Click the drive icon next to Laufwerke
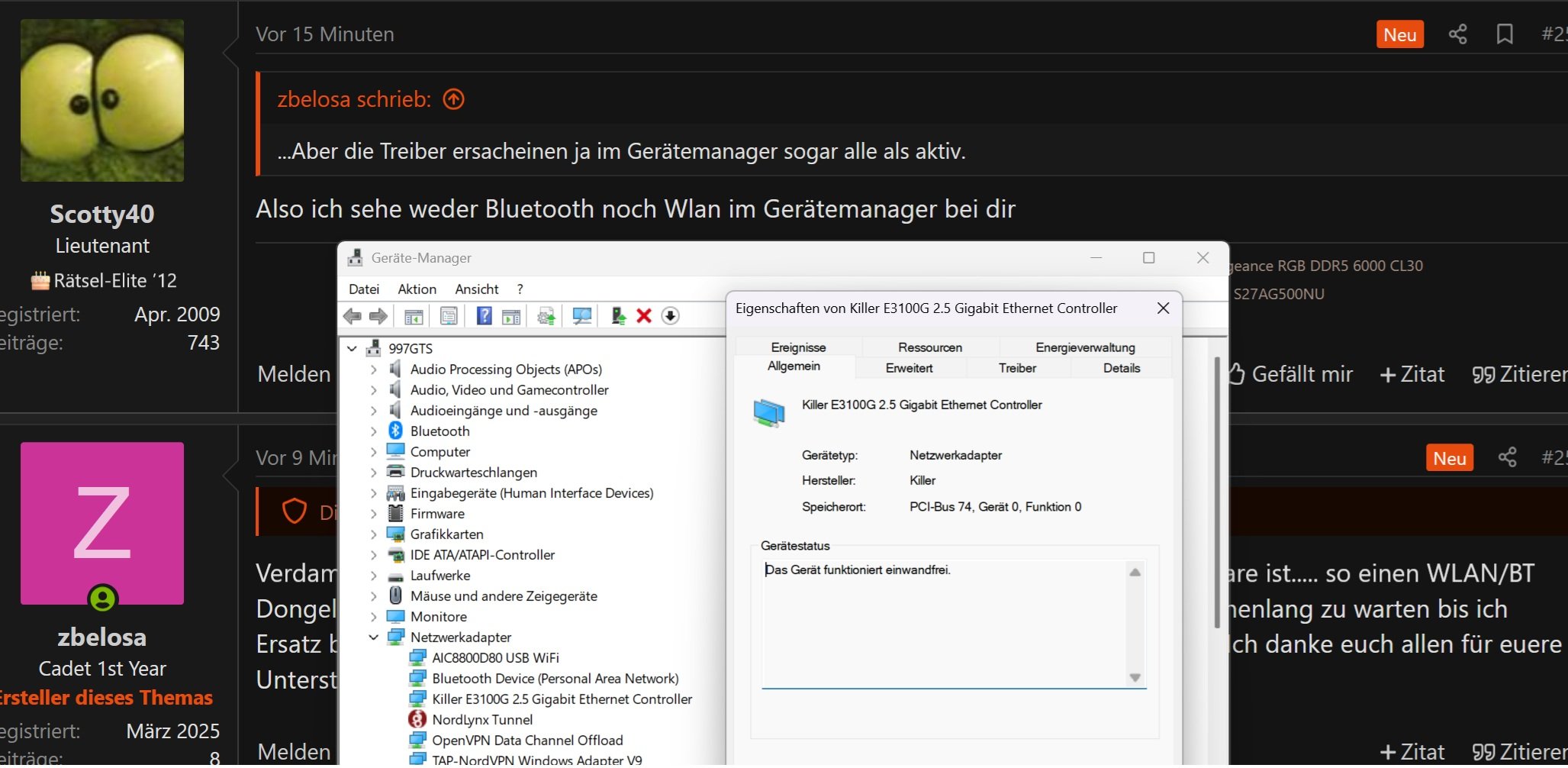The image size is (1568, 768). pyautogui.click(x=395, y=576)
